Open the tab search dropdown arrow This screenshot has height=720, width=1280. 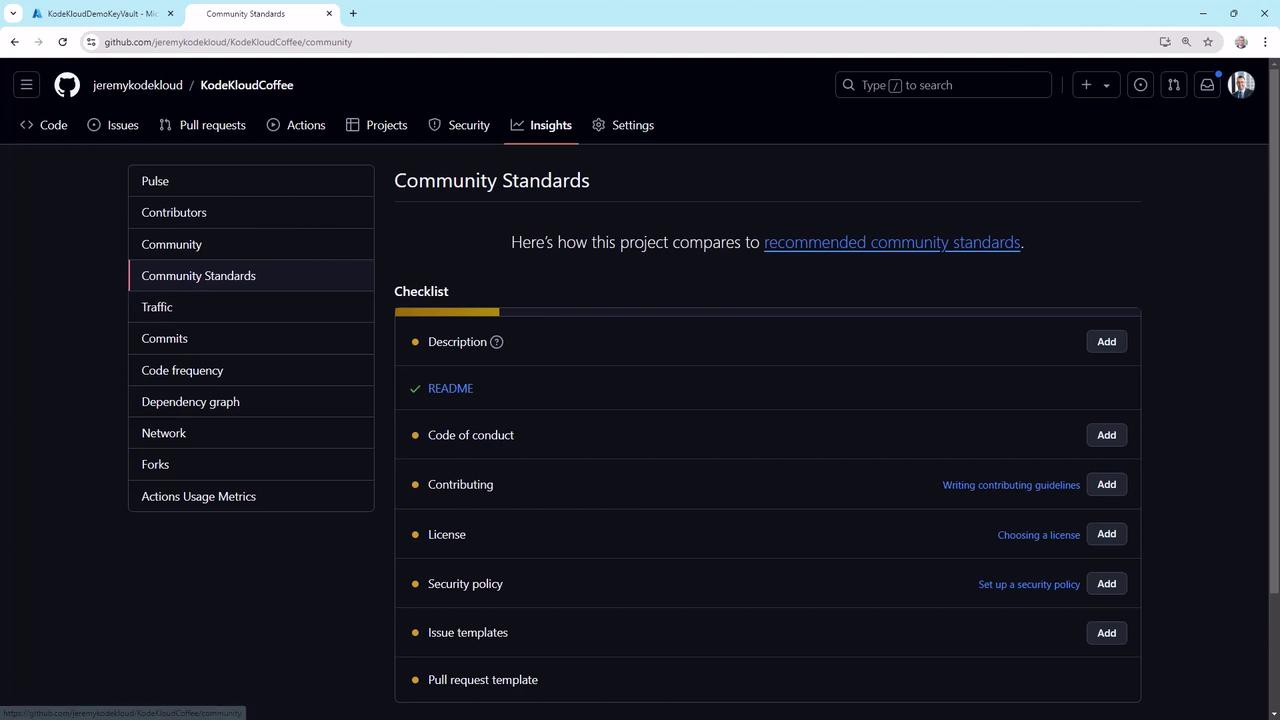click(x=13, y=13)
